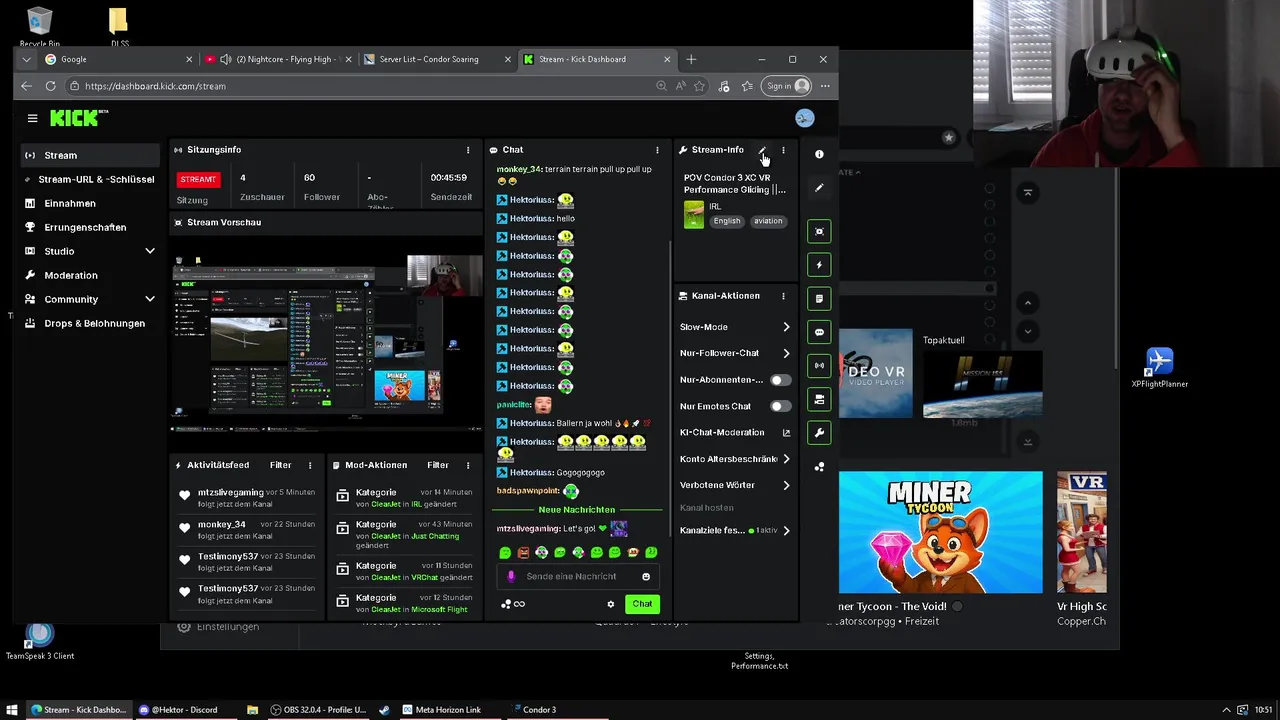Reload the browser page
The image size is (1280, 720).
[50, 86]
